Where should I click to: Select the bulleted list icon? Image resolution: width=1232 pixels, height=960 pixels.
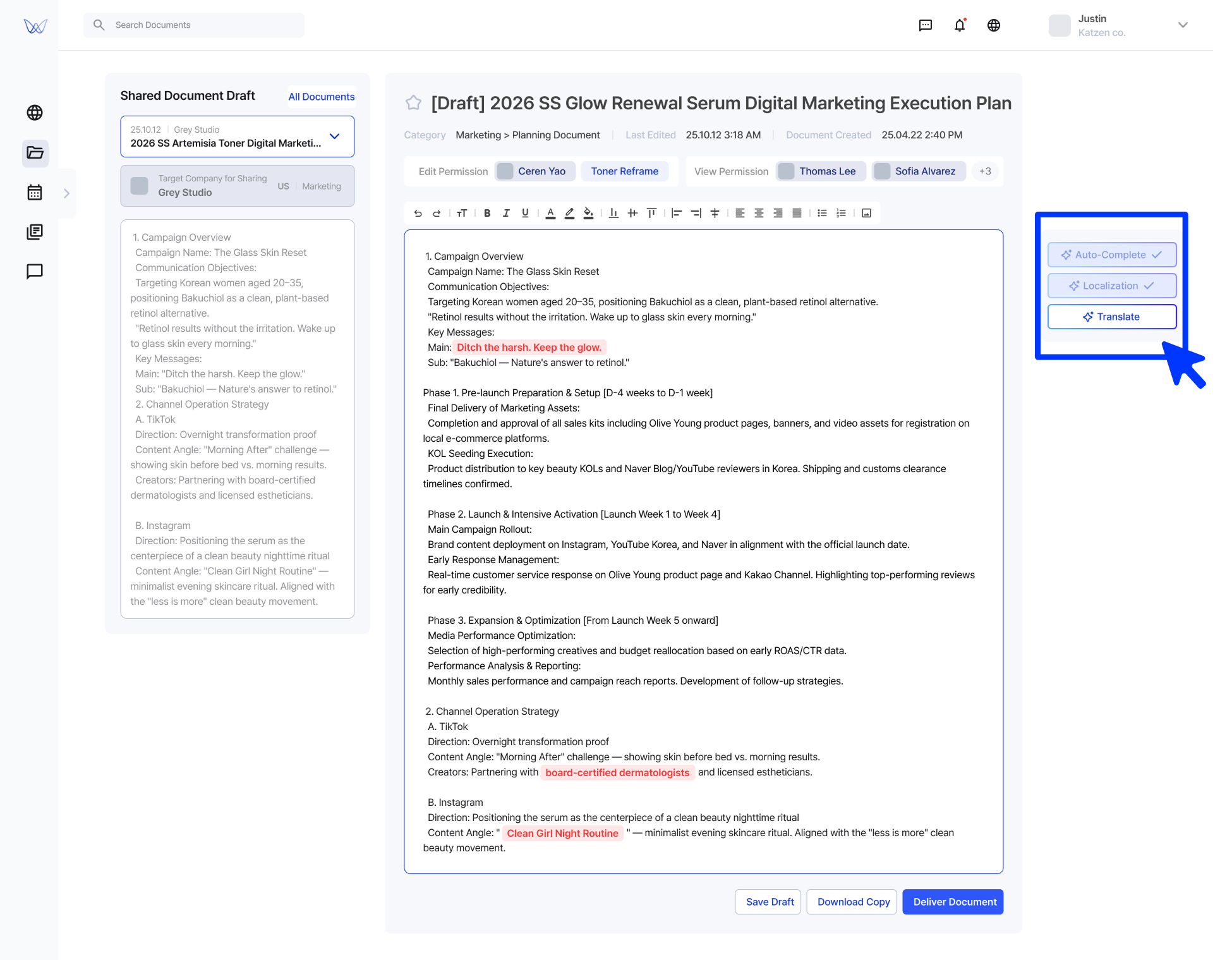click(x=822, y=213)
